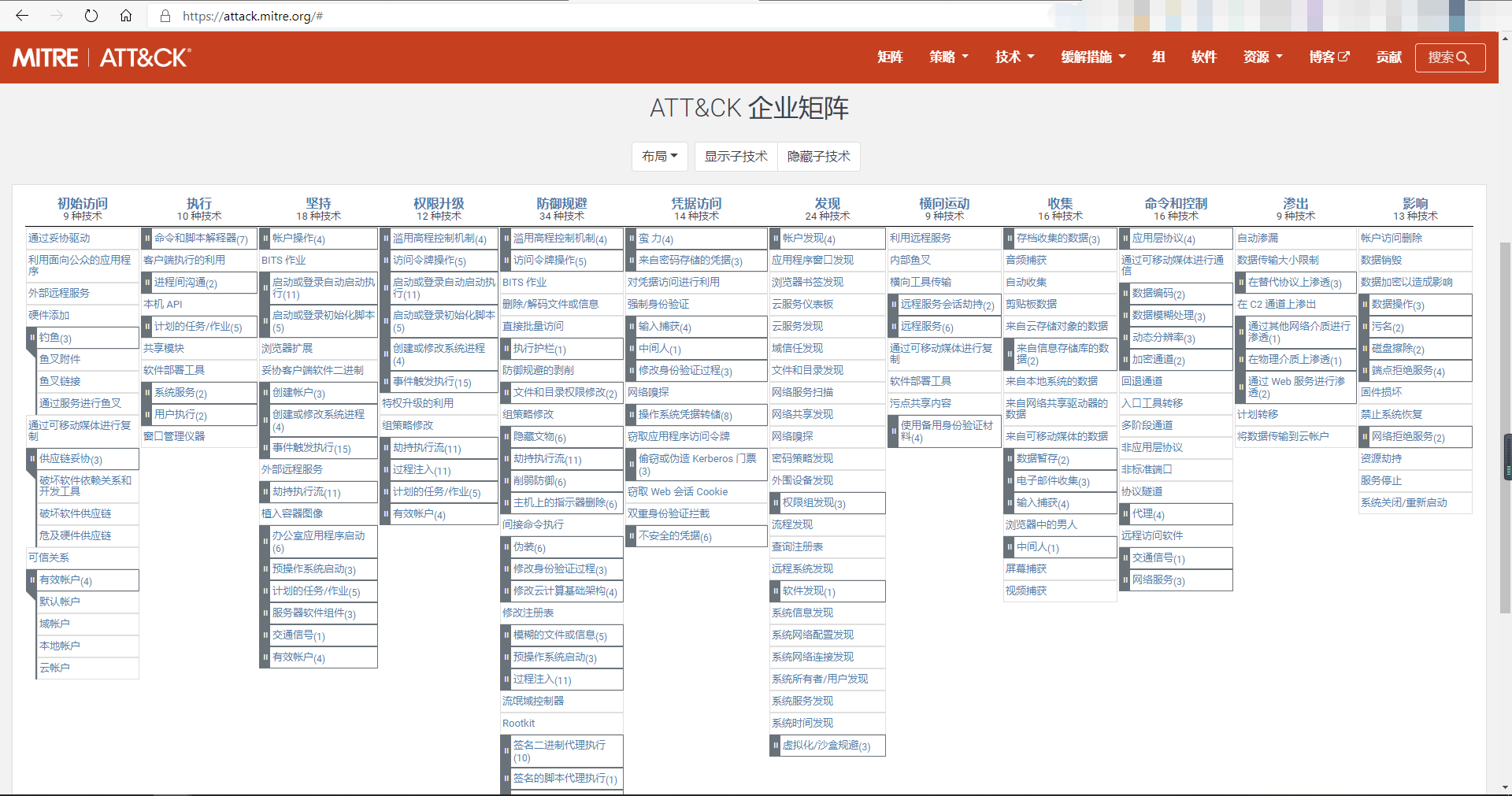Select 矩阵 in the navigation bar
Image resolution: width=1512 pixels, height=796 pixels.
[889, 56]
